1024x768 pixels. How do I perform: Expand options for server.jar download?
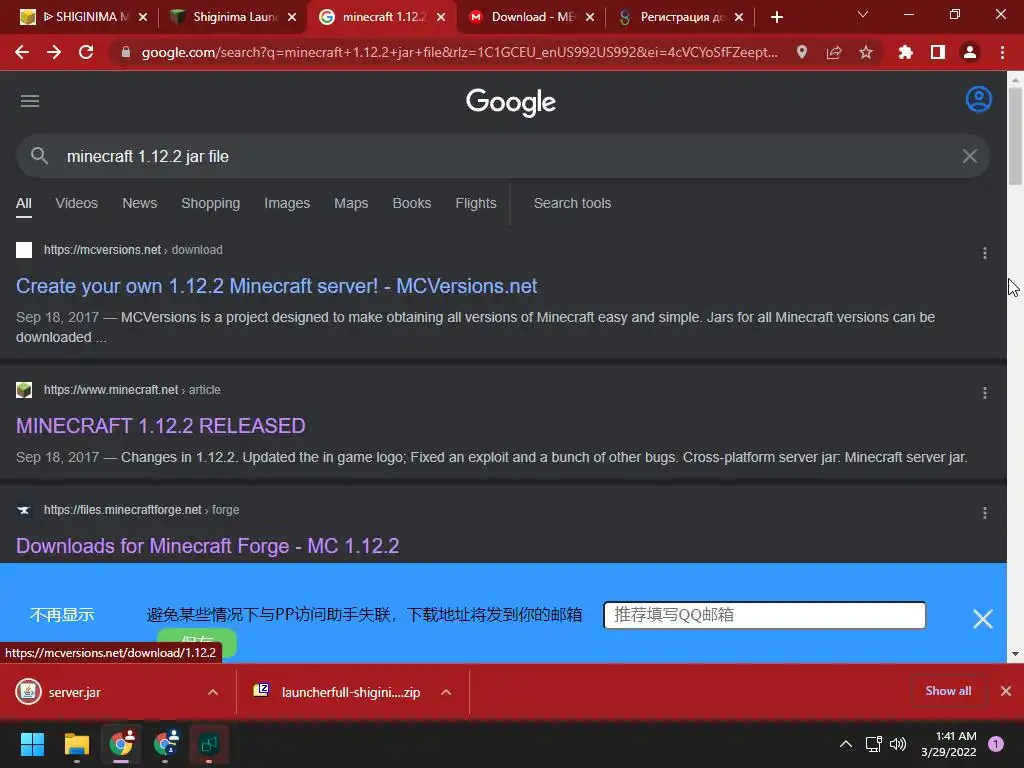[x=213, y=692]
